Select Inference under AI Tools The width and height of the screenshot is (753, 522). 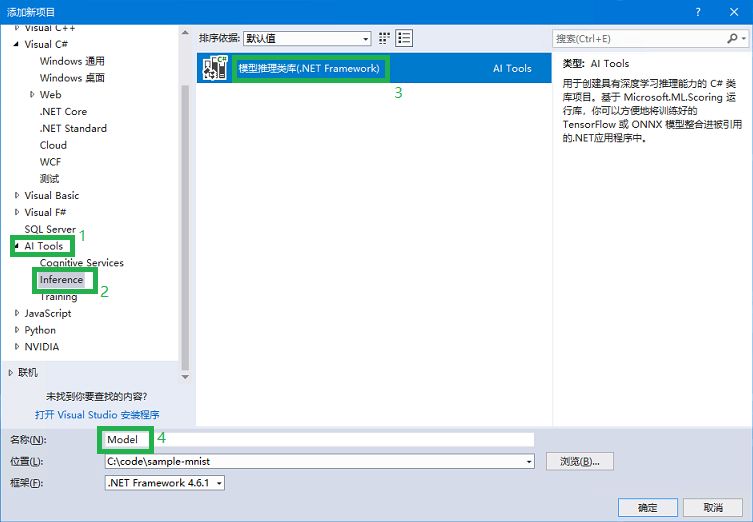(x=61, y=279)
